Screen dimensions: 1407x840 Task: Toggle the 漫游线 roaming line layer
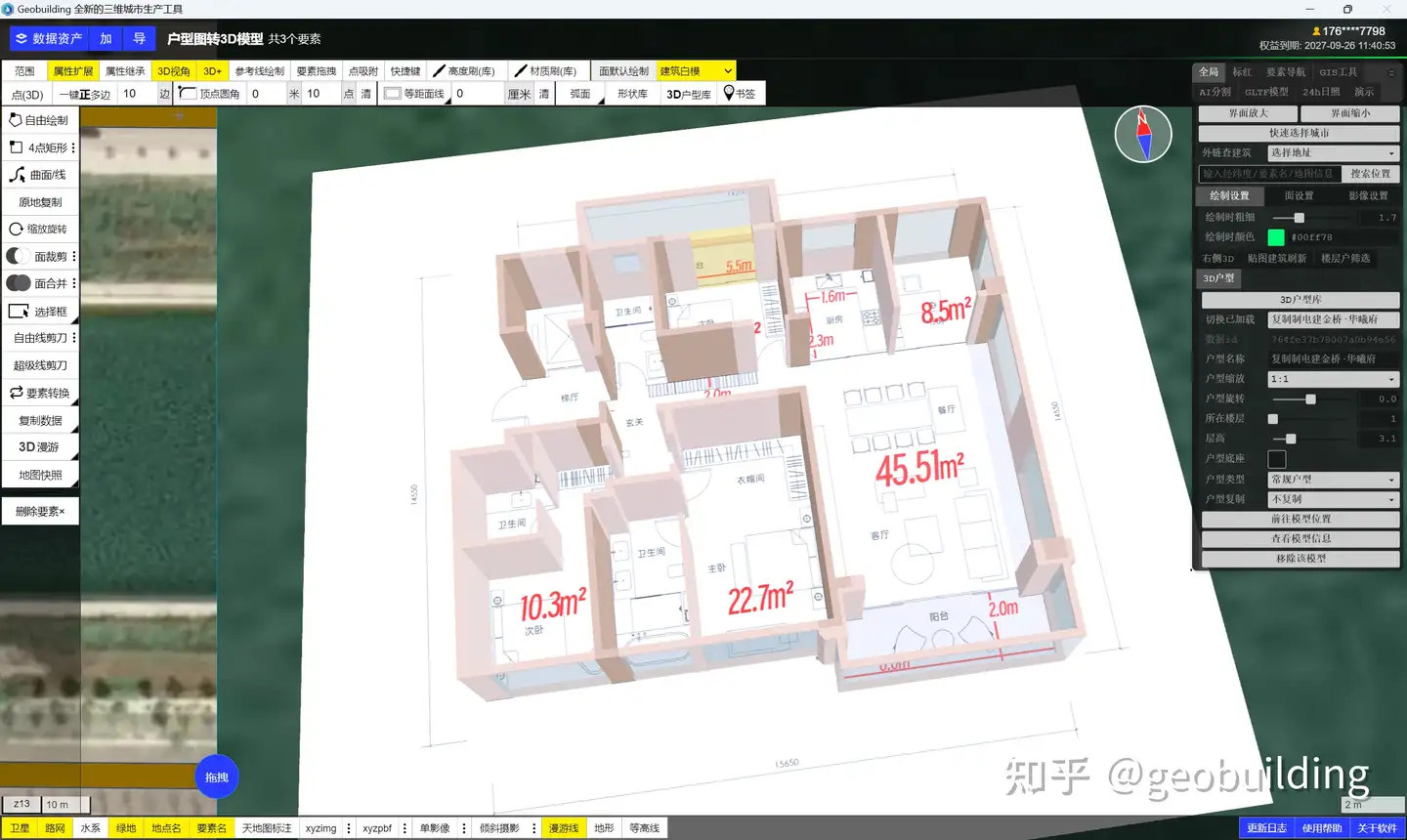coord(564,828)
